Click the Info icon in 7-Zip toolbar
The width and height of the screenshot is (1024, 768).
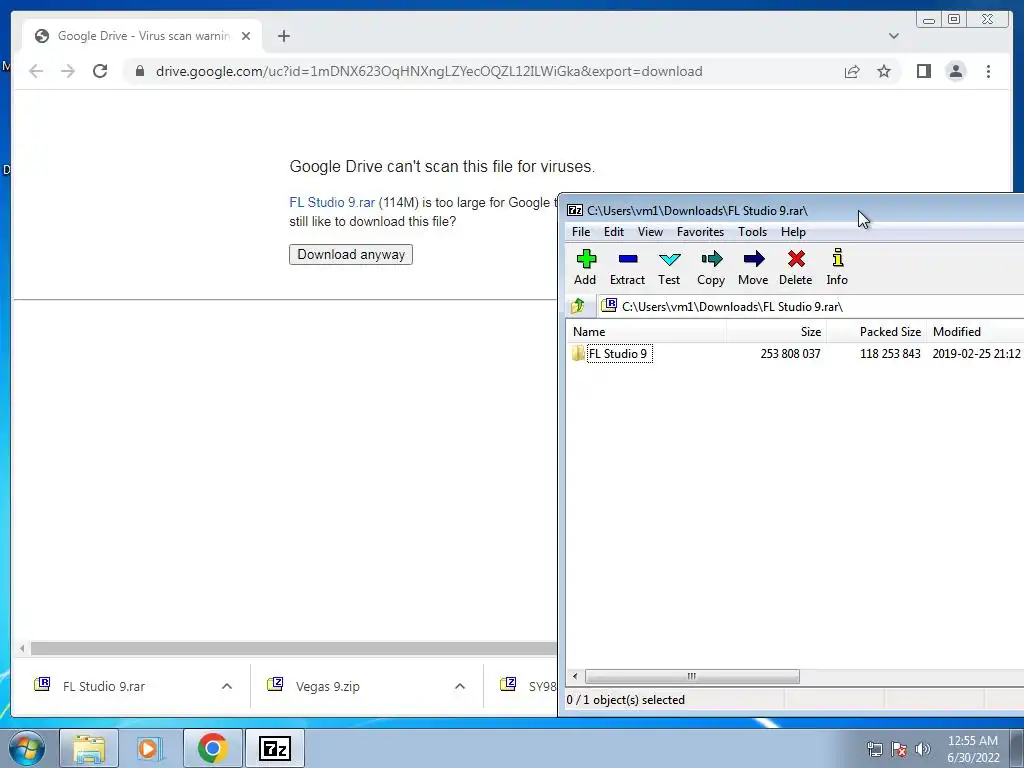click(837, 268)
